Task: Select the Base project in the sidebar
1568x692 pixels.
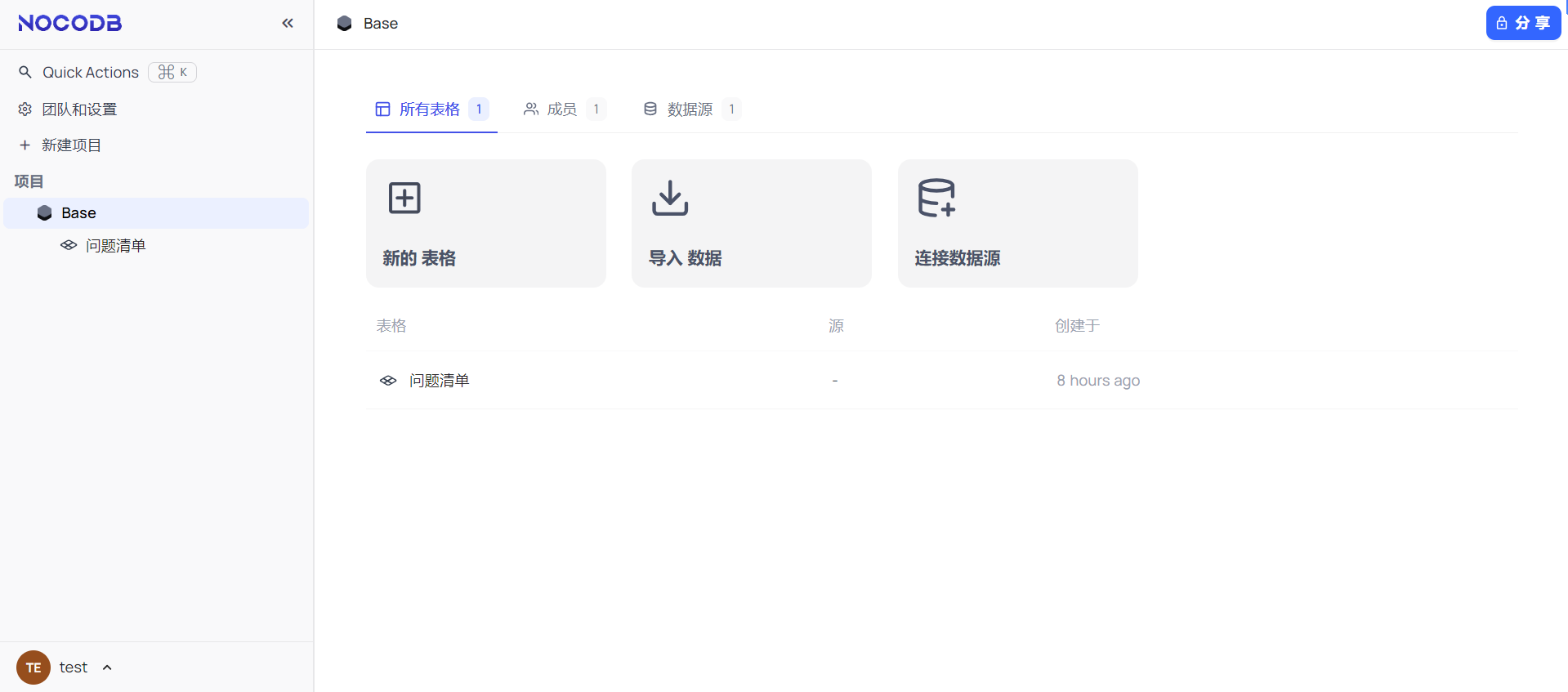Action: coord(156,213)
